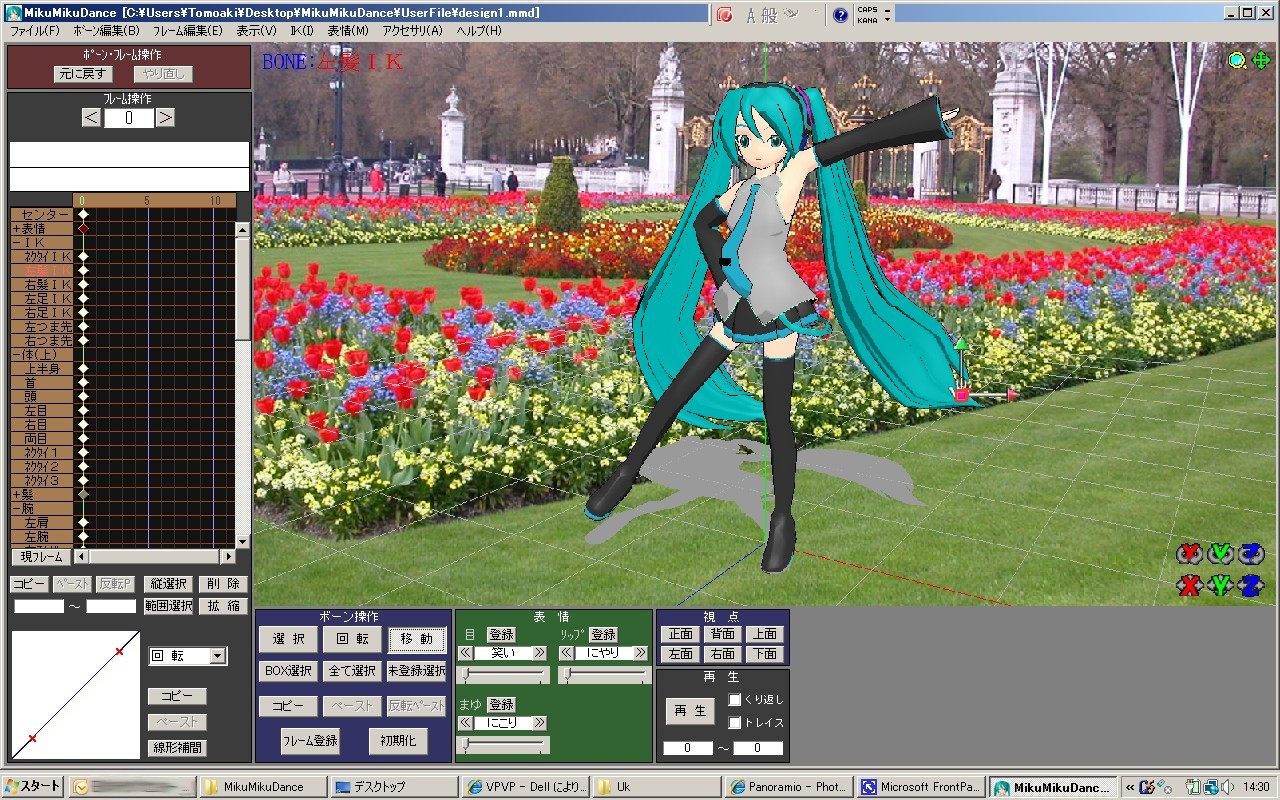Click the フレーム登録 register frame button
This screenshot has width=1280, height=800.
[x=310, y=741]
